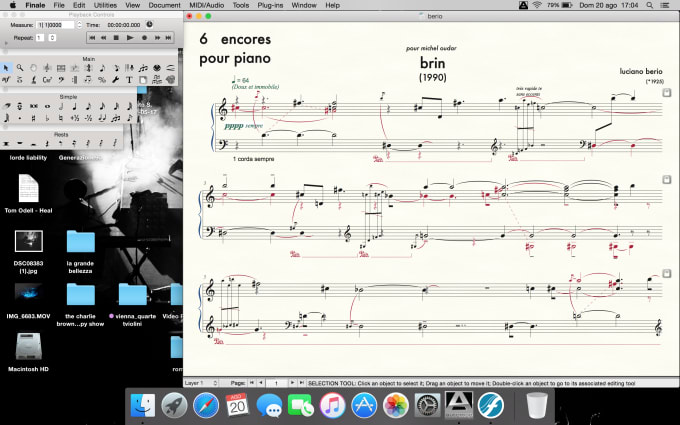680x425 pixels.
Task: Click the '1 corda sempre' marking
Action: pos(254,159)
